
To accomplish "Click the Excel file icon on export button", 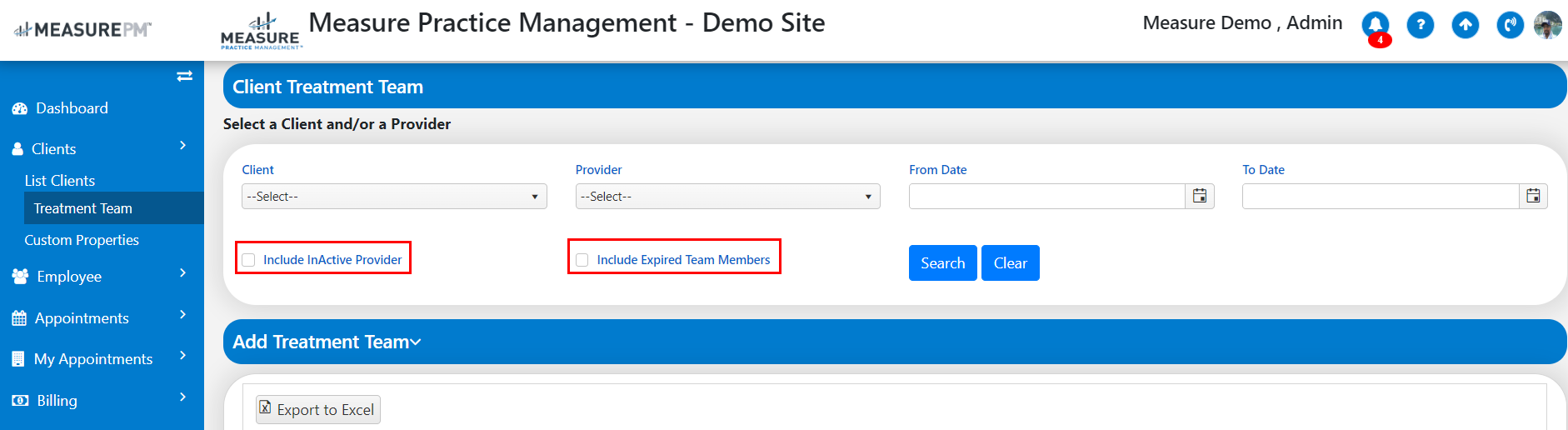I will point(265,407).
